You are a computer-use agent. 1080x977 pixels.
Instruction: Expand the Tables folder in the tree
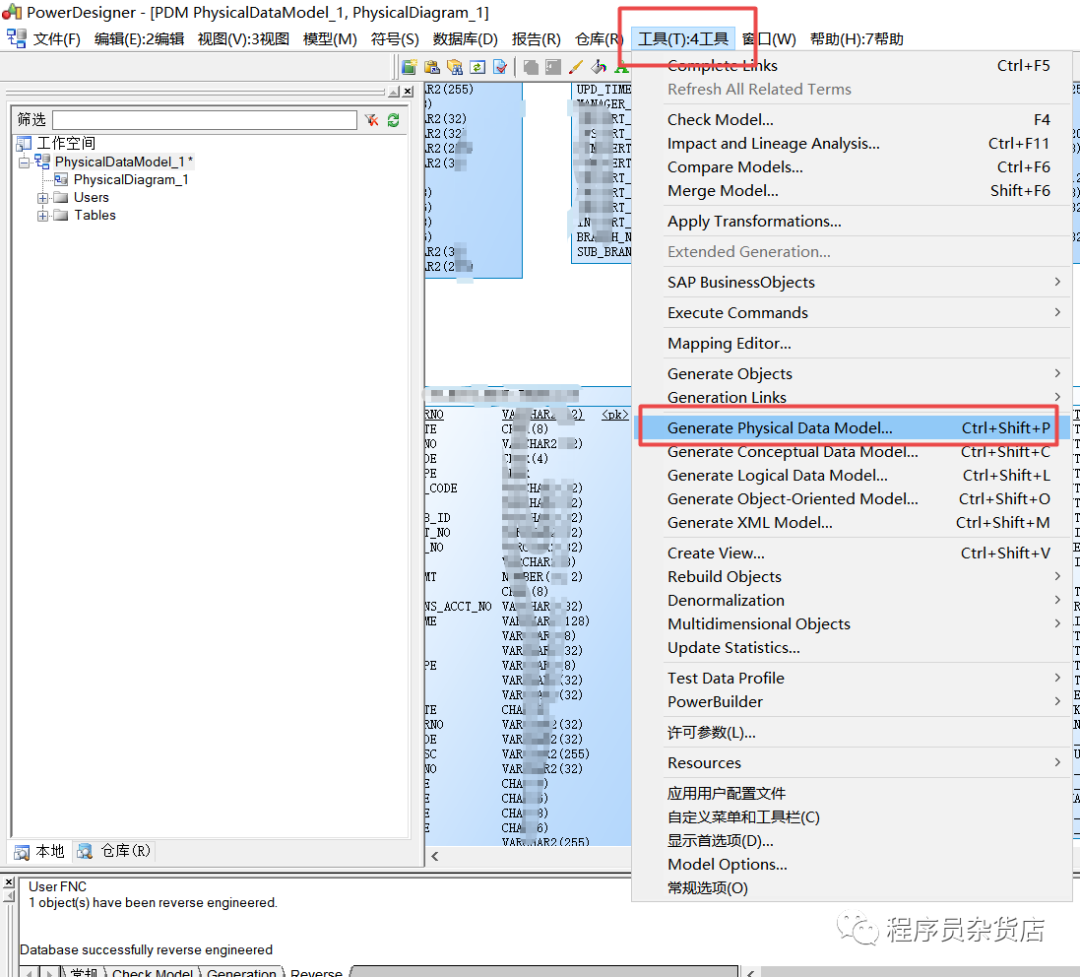(x=43, y=216)
